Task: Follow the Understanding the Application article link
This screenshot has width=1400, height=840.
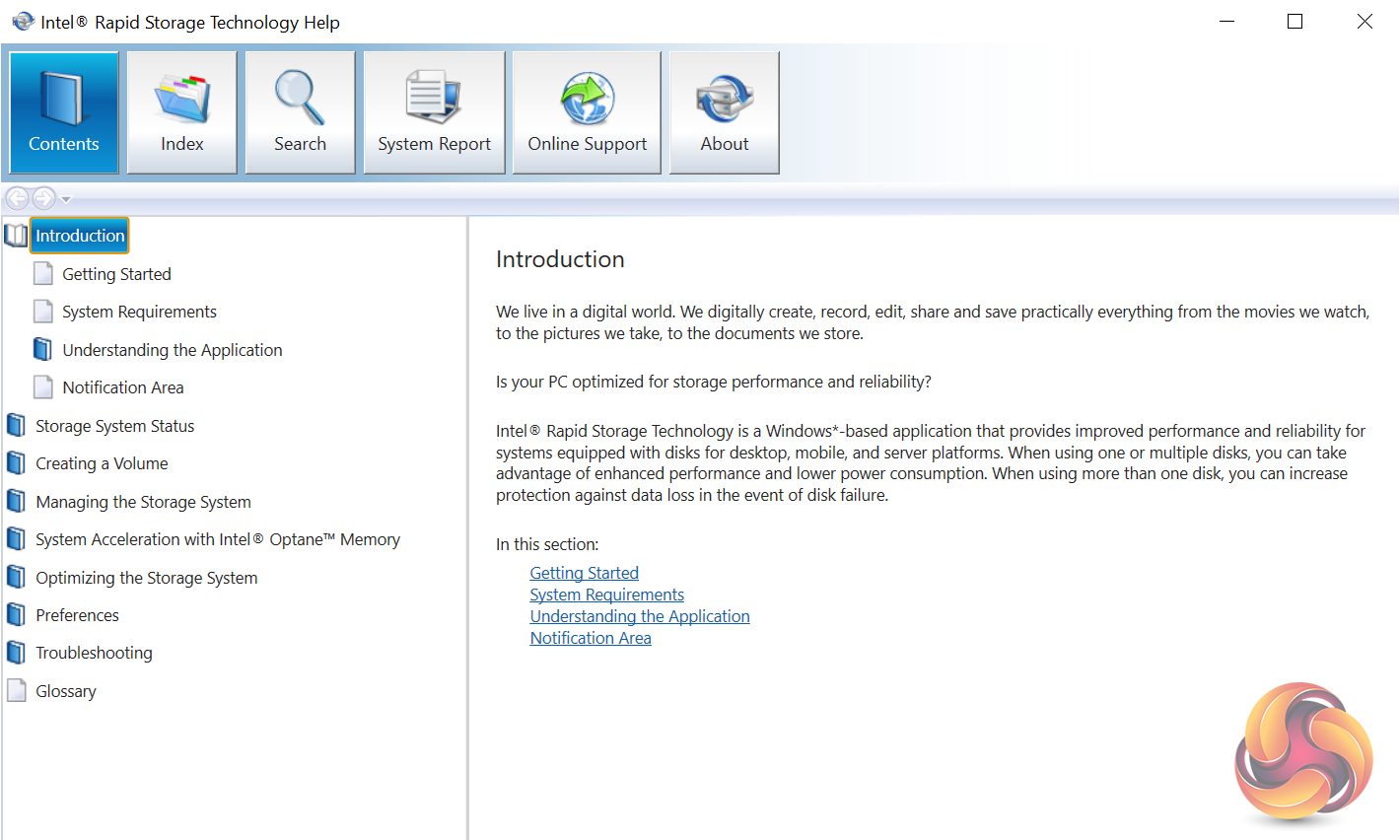Action: [640, 616]
